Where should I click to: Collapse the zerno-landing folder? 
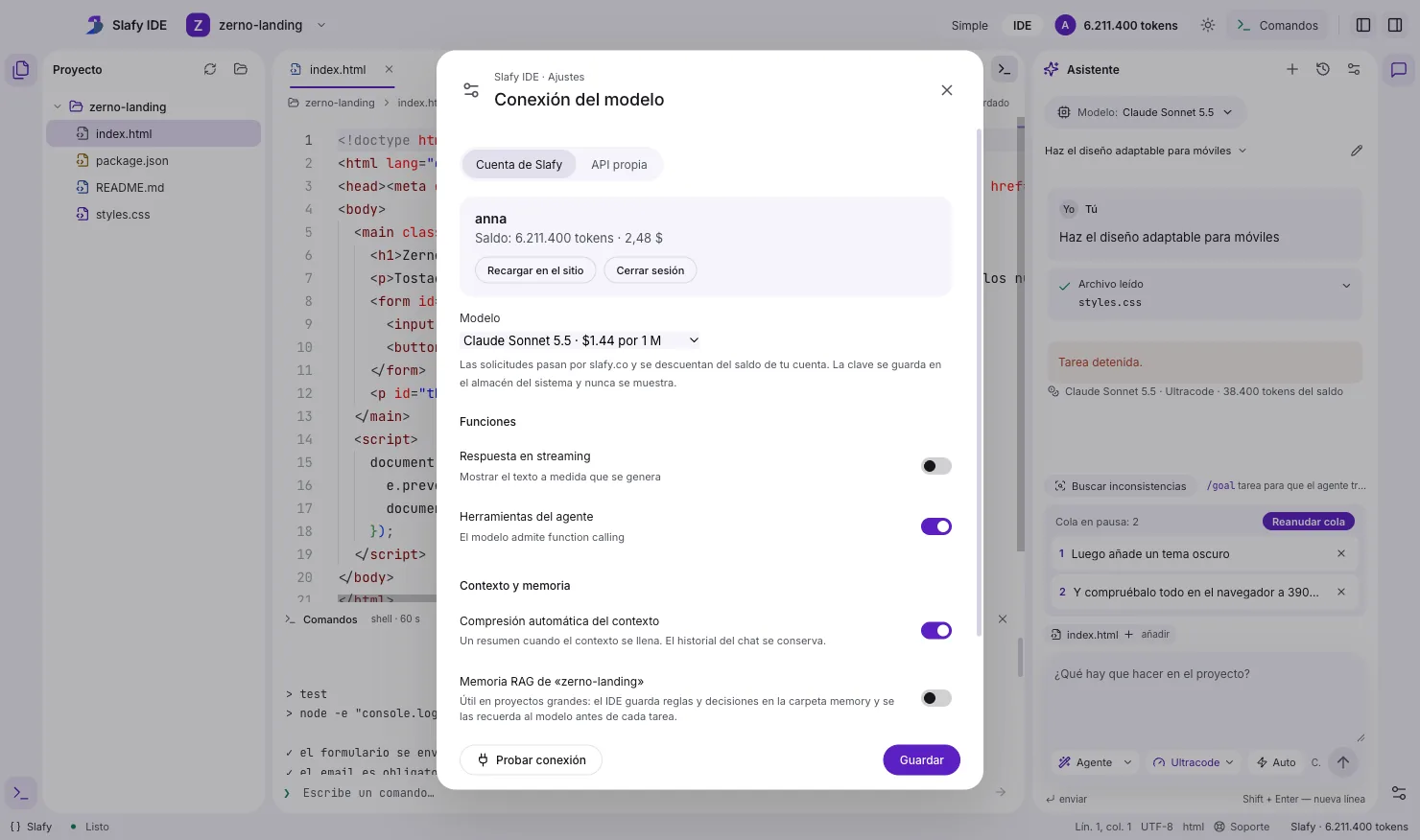pyautogui.click(x=58, y=106)
